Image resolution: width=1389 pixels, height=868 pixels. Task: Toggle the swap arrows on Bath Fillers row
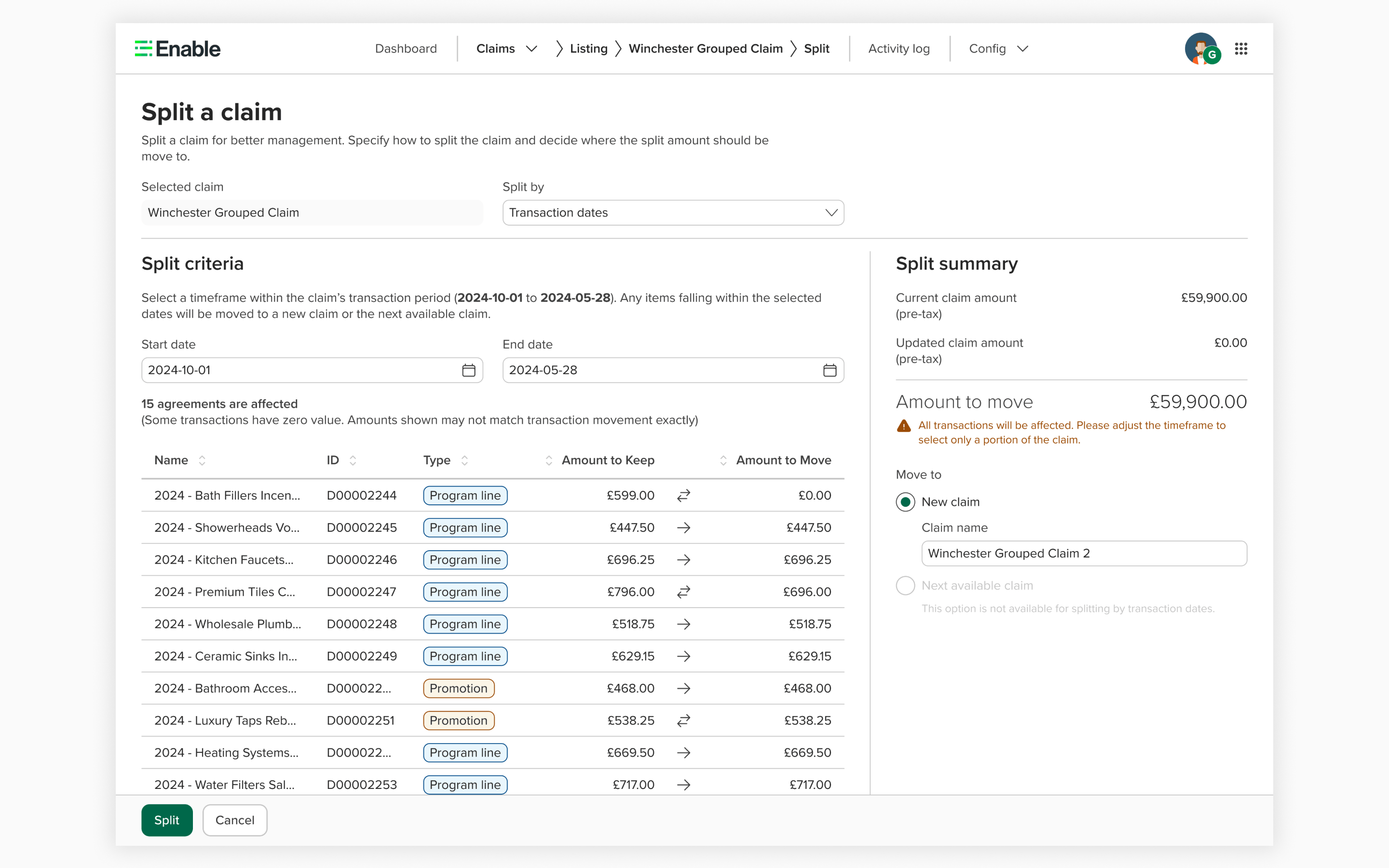pyautogui.click(x=683, y=495)
